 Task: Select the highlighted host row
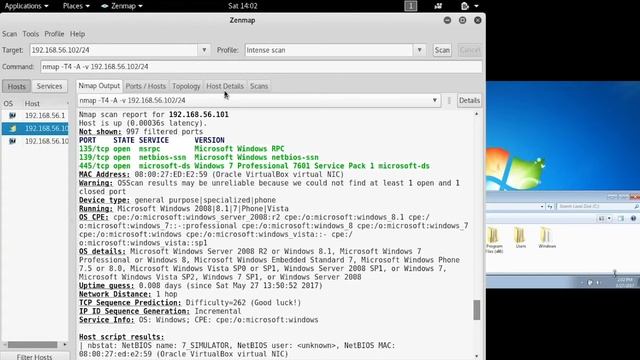point(35,129)
